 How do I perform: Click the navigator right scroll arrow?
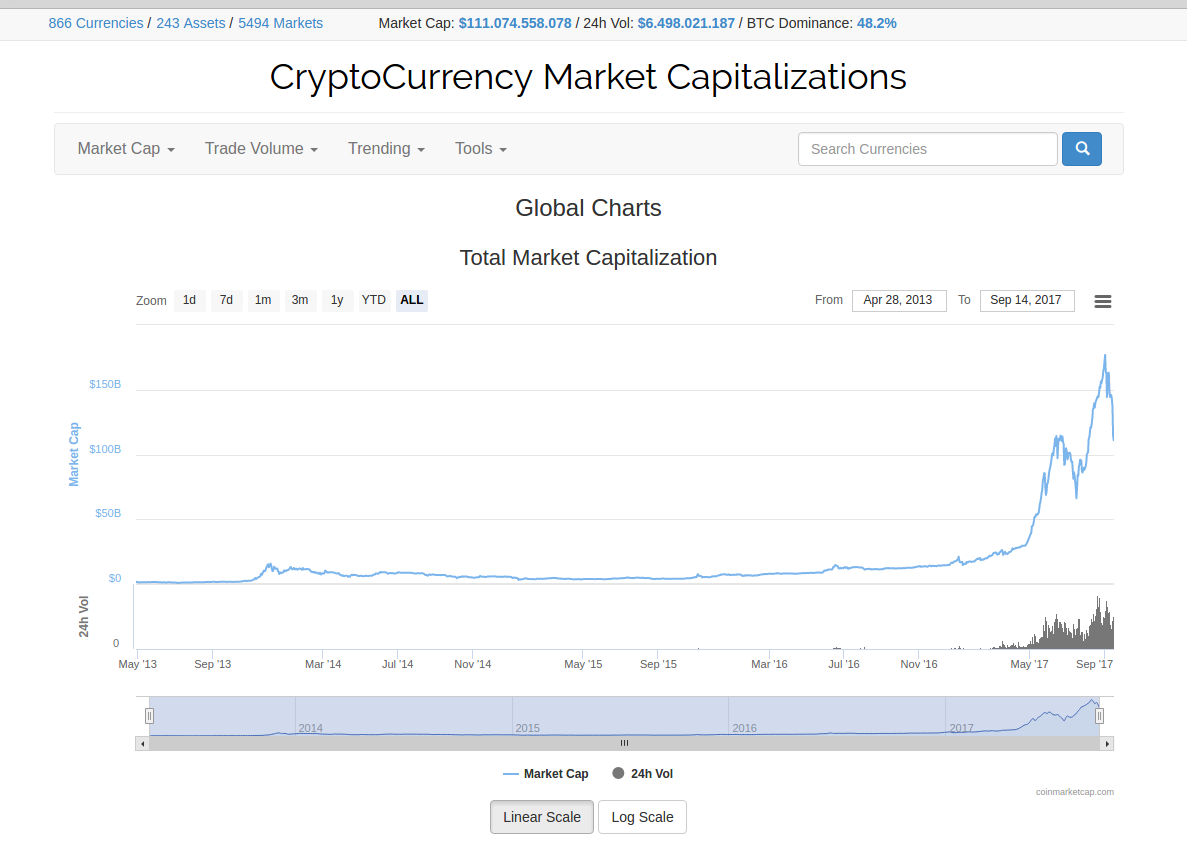[x=1107, y=743]
